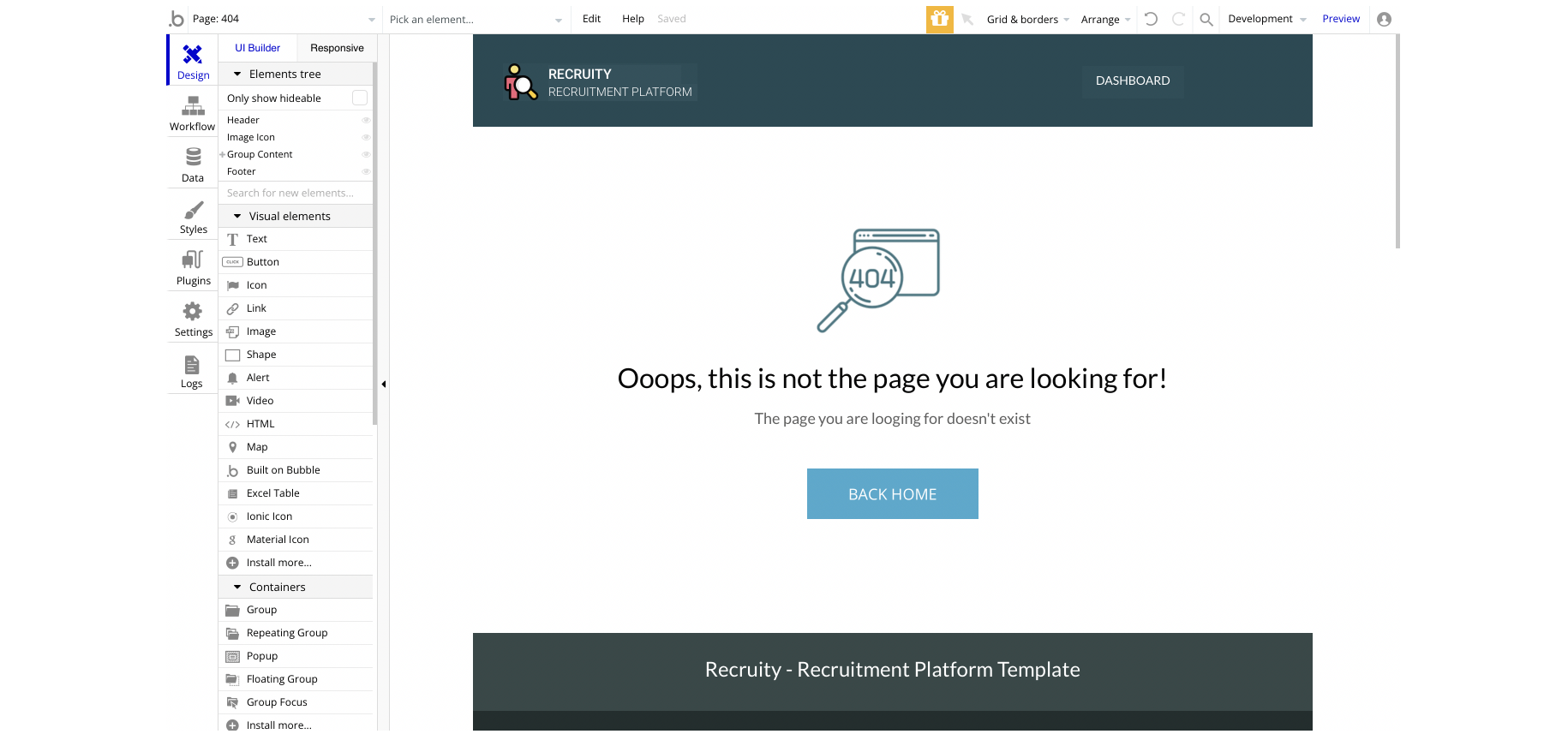Image resolution: width=1568 pixels, height=740 pixels.
Task: Open the Data section icon
Action: click(193, 158)
